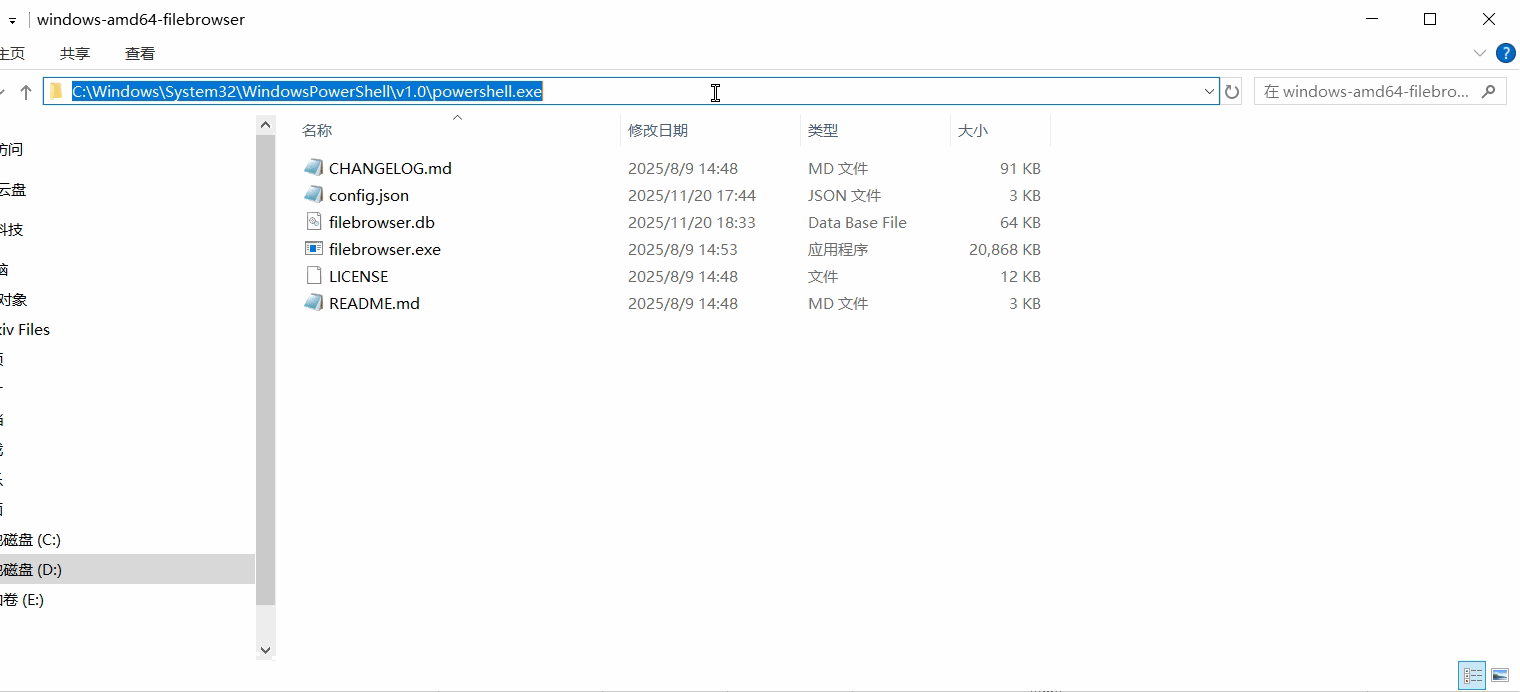Open the address bar history dropdown

(x=1209, y=92)
